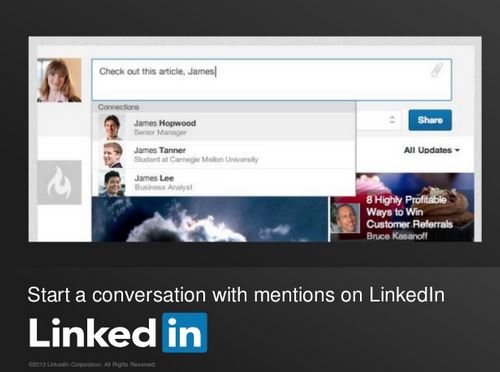Click the arrow next to All Updates
The image size is (500, 372).
[x=457, y=150]
